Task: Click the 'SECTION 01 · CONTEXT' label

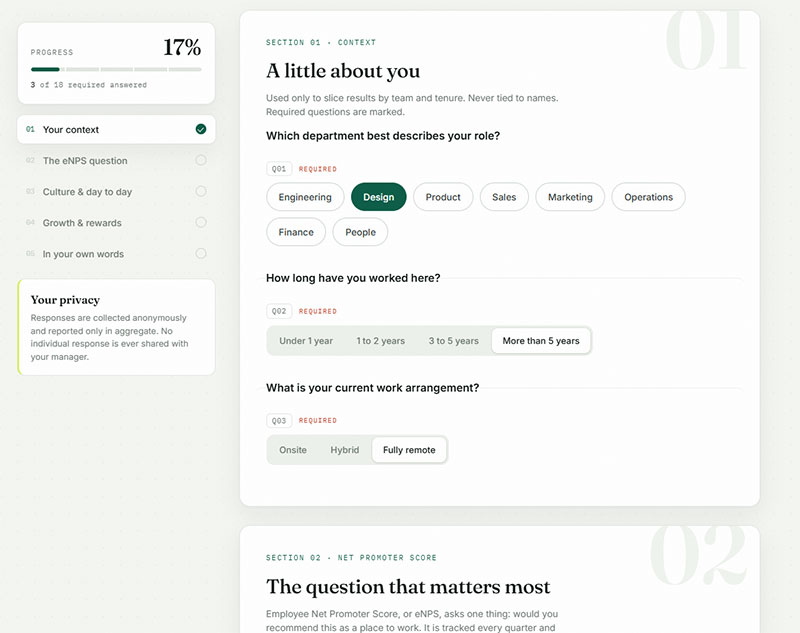Action: 321,42
